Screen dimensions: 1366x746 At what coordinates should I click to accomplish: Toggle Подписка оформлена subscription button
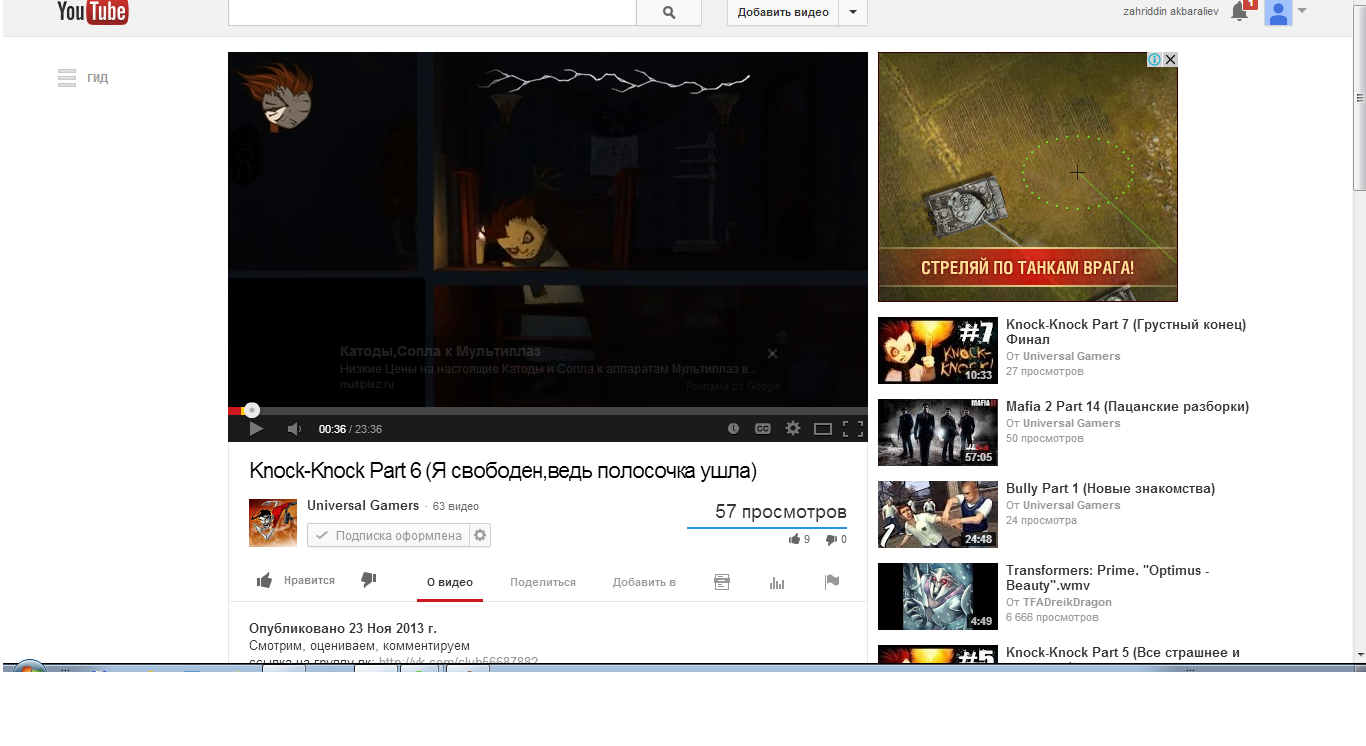pyautogui.click(x=388, y=536)
